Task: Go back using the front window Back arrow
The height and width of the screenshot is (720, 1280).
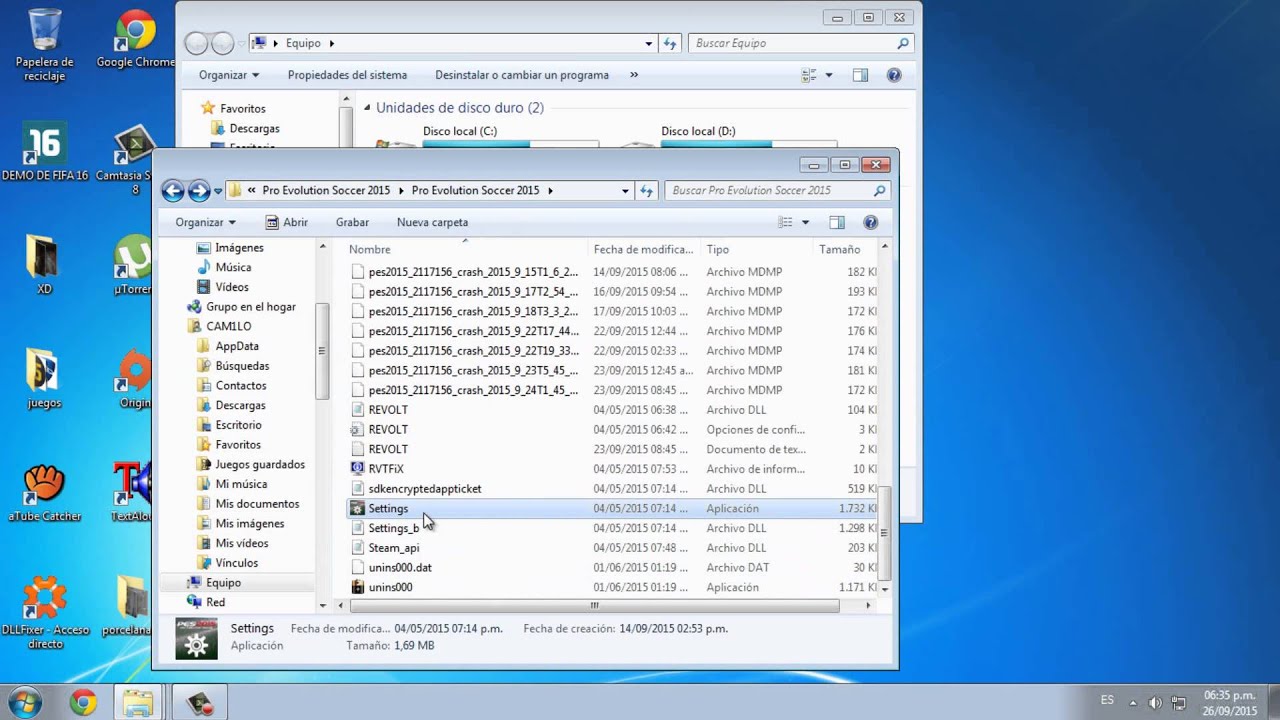Action: click(x=173, y=190)
